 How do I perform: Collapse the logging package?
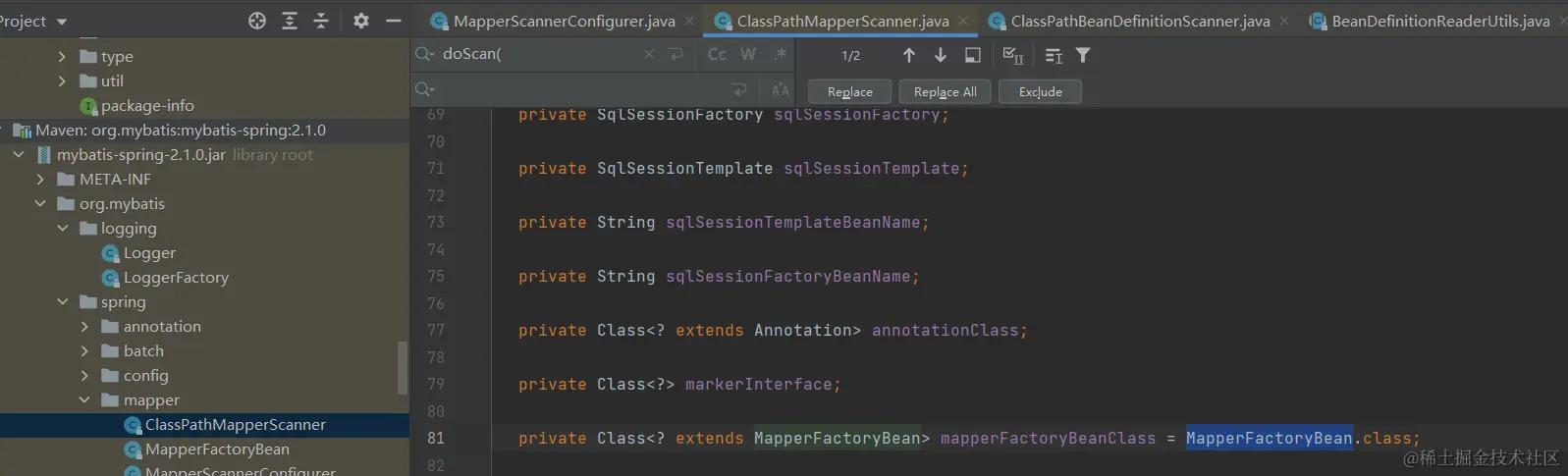coord(62,229)
